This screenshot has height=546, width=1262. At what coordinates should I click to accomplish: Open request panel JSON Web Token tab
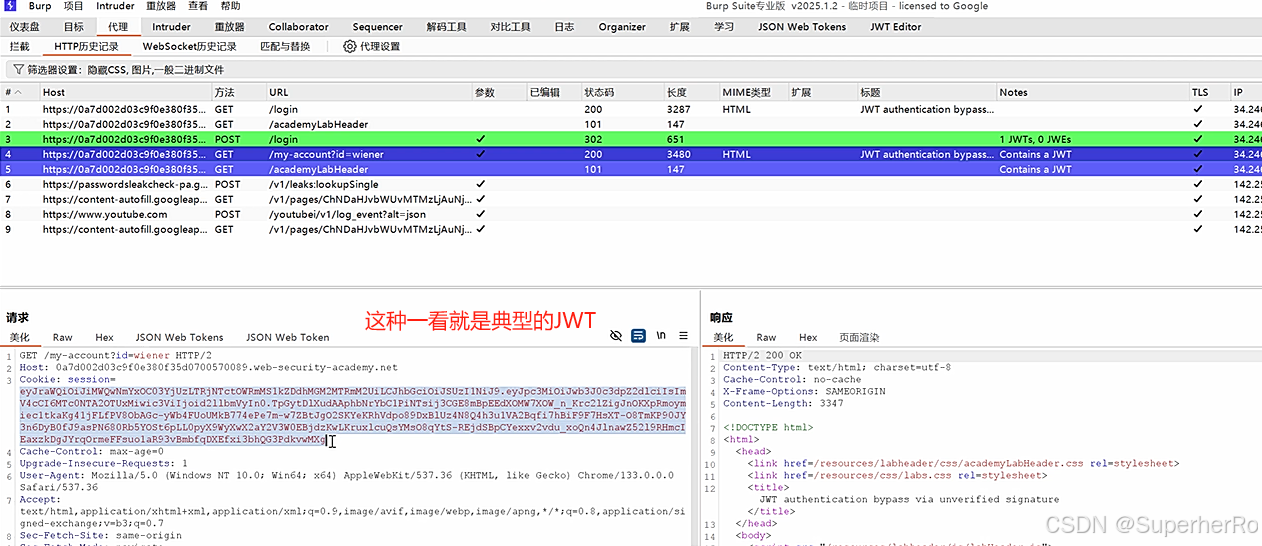pos(288,337)
